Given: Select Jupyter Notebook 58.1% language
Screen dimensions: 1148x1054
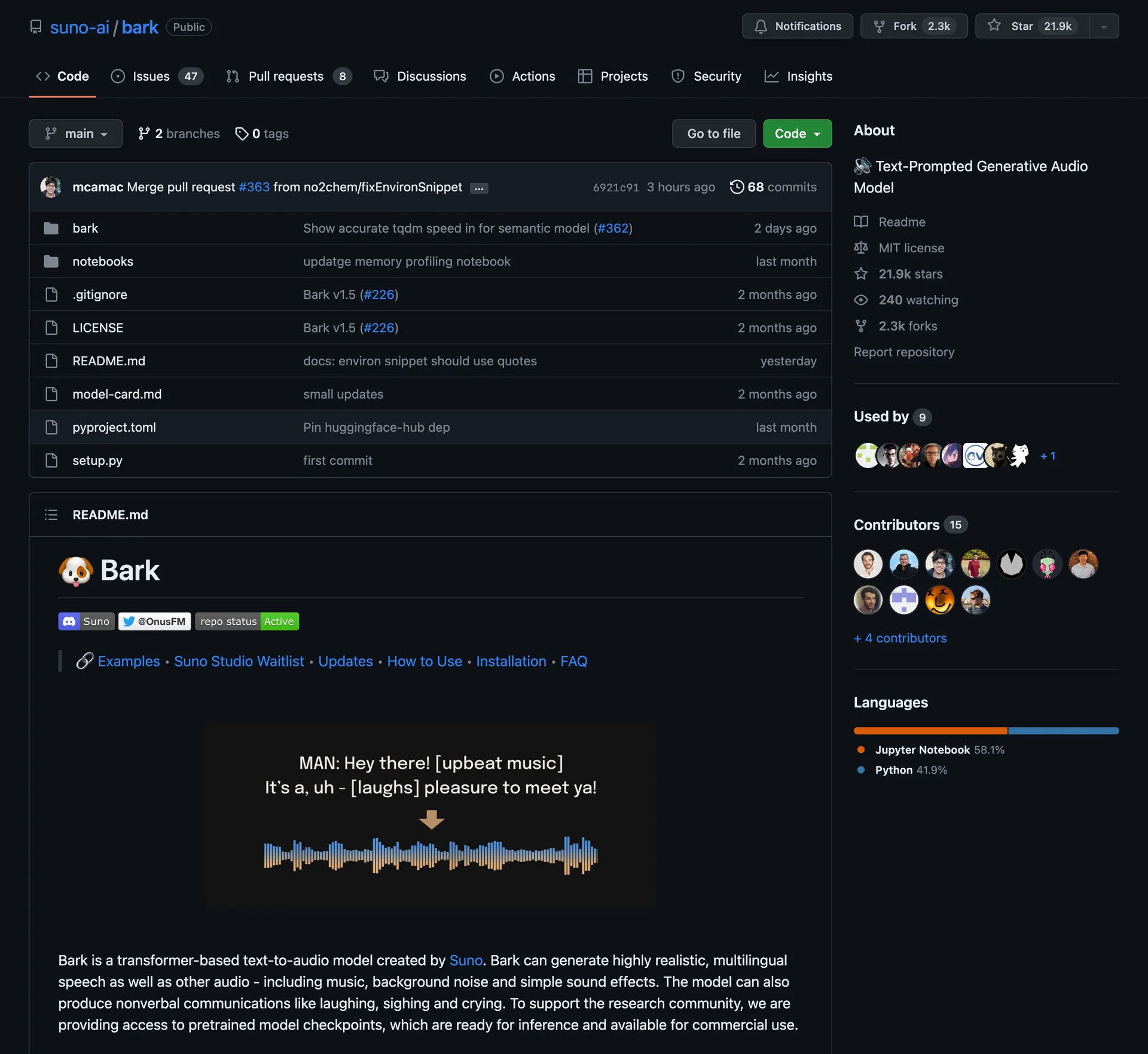Looking at the screenshot, I should click(930, 750).
